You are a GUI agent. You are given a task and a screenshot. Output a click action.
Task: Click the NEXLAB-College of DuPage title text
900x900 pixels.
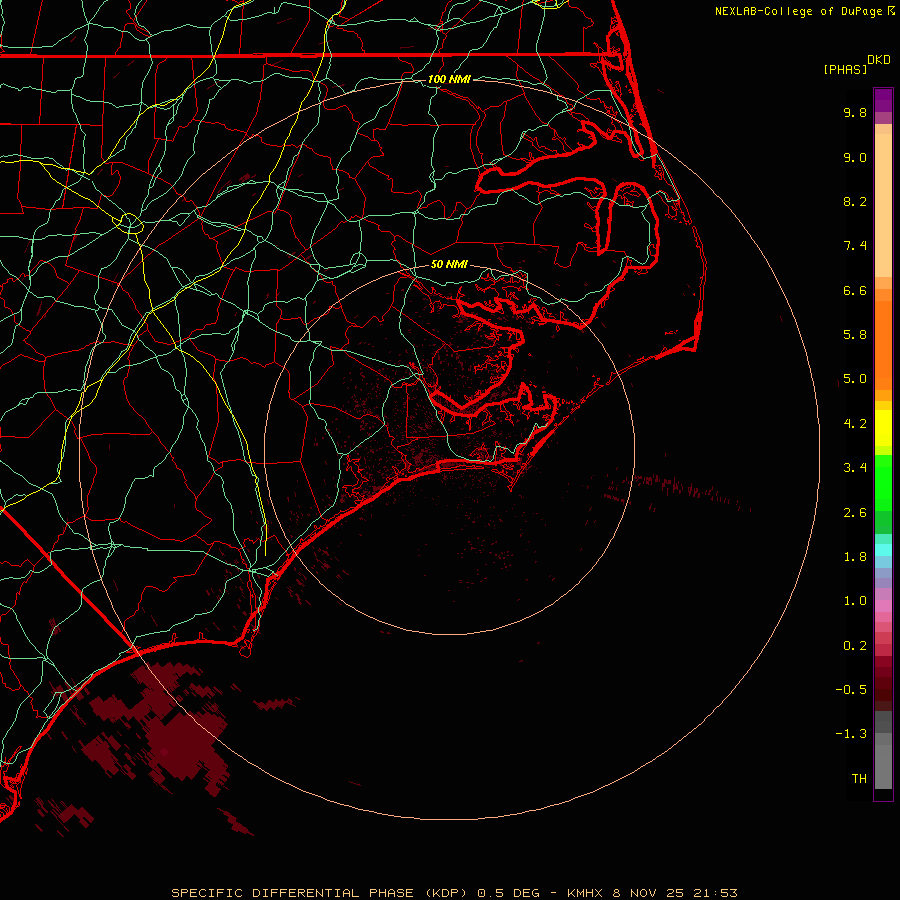pos(798,11)
